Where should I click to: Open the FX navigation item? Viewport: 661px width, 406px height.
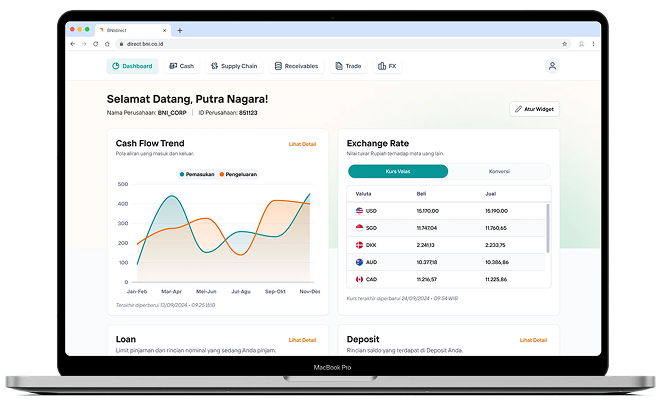click(387, 66)
